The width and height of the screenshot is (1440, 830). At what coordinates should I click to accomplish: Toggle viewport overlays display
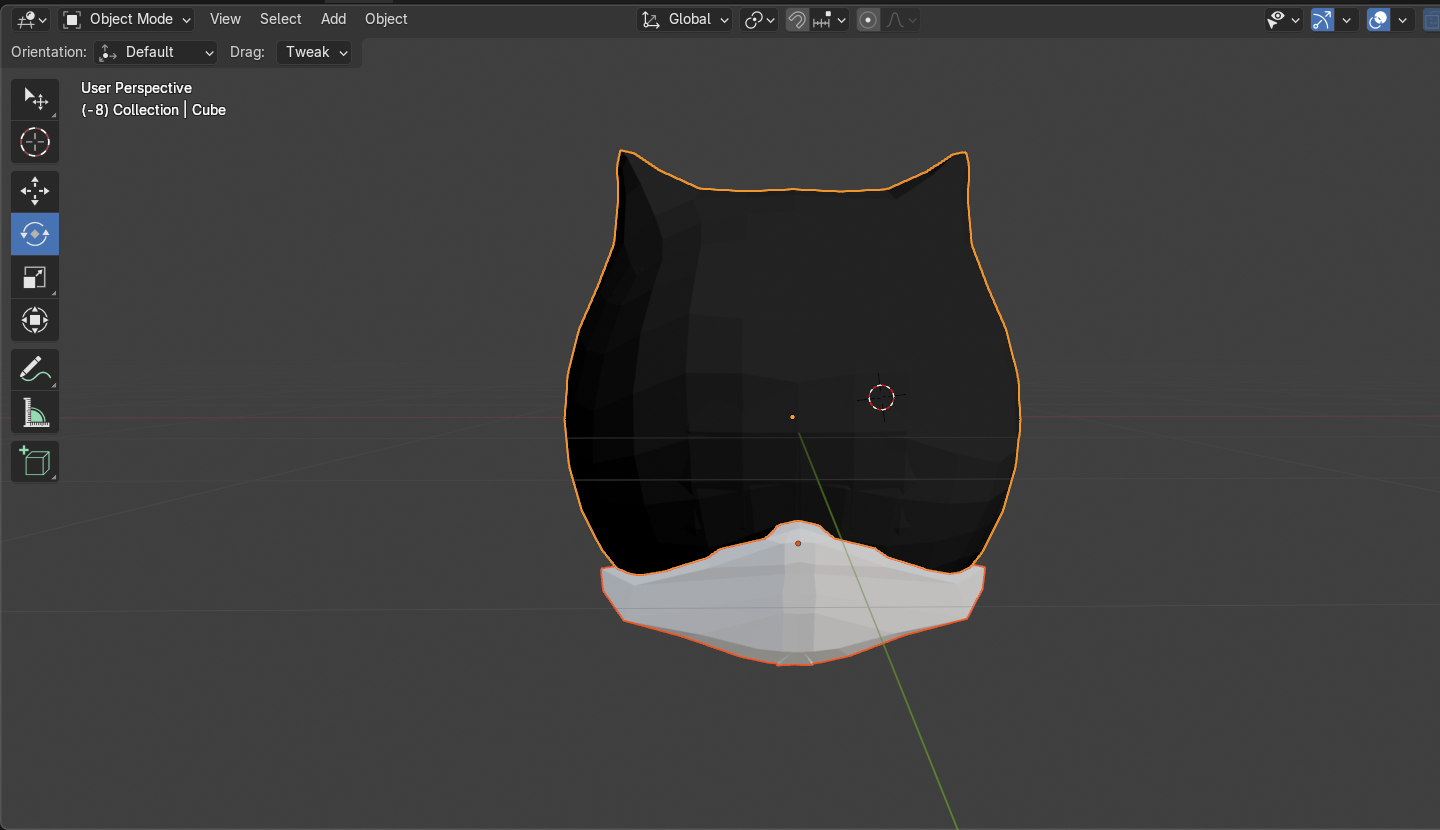click(1378, 20)
